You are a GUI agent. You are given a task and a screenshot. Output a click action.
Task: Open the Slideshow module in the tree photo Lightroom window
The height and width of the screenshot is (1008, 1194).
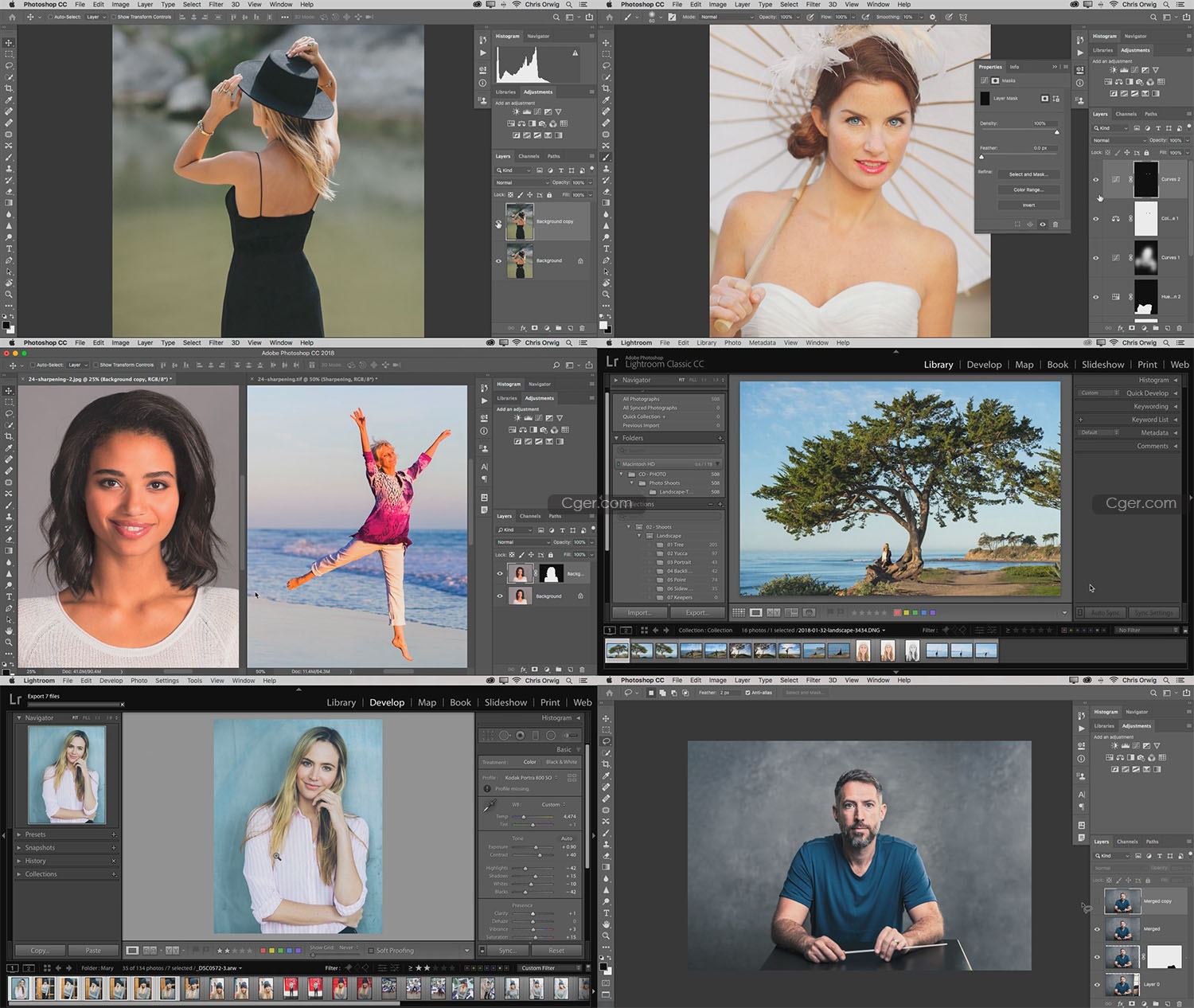[1102, 365]
